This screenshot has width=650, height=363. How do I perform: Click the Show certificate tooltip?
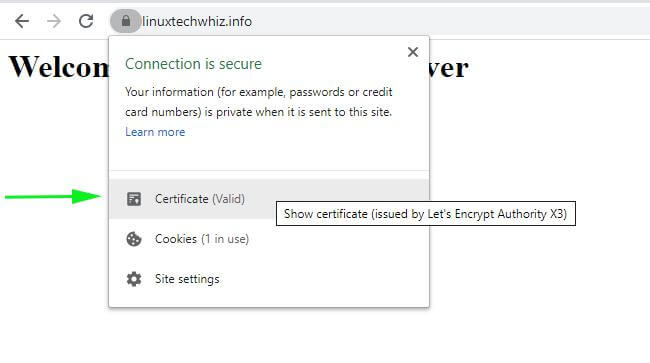pos(426,214)
